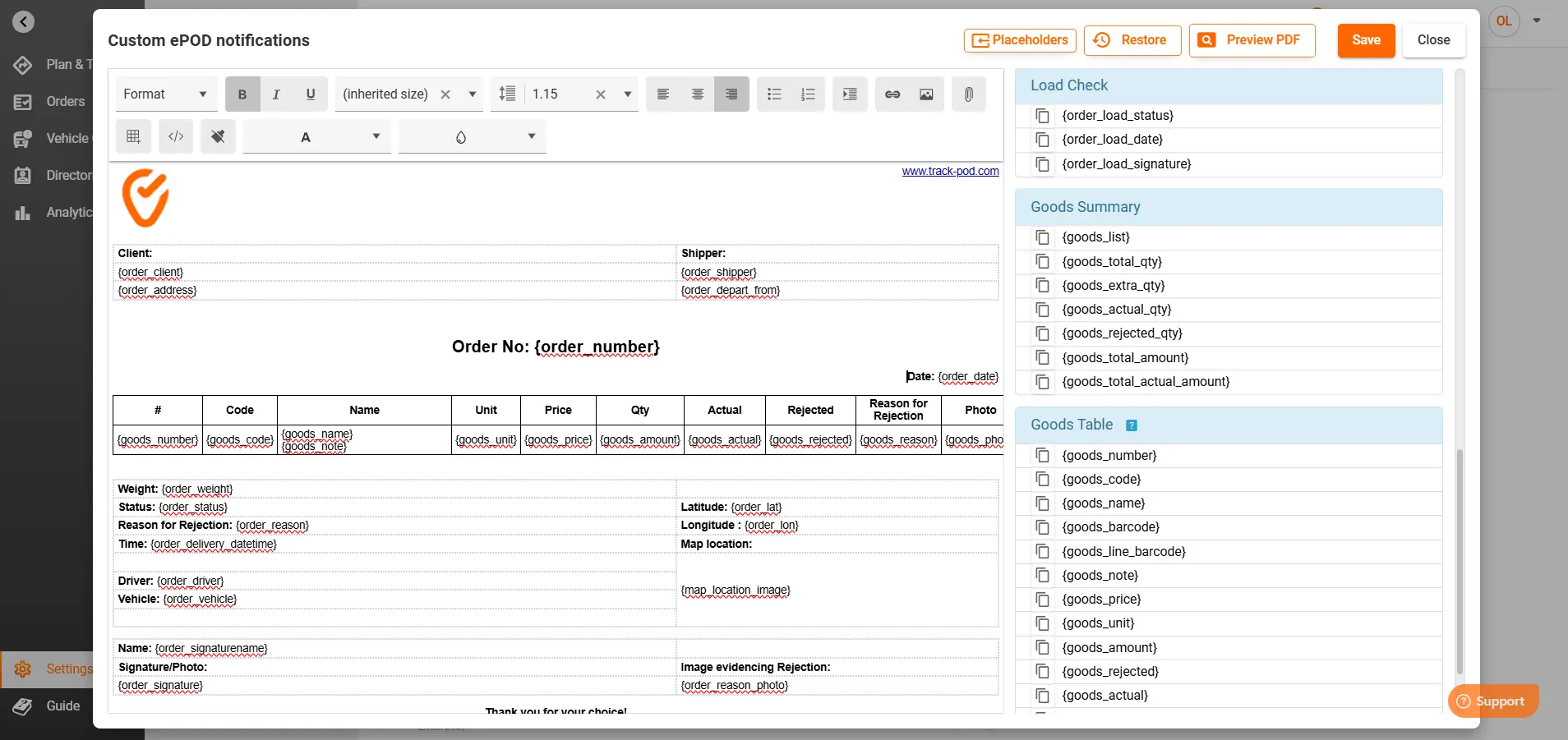Copy the {goods_list} placeholder

(x=1043, y=237)
